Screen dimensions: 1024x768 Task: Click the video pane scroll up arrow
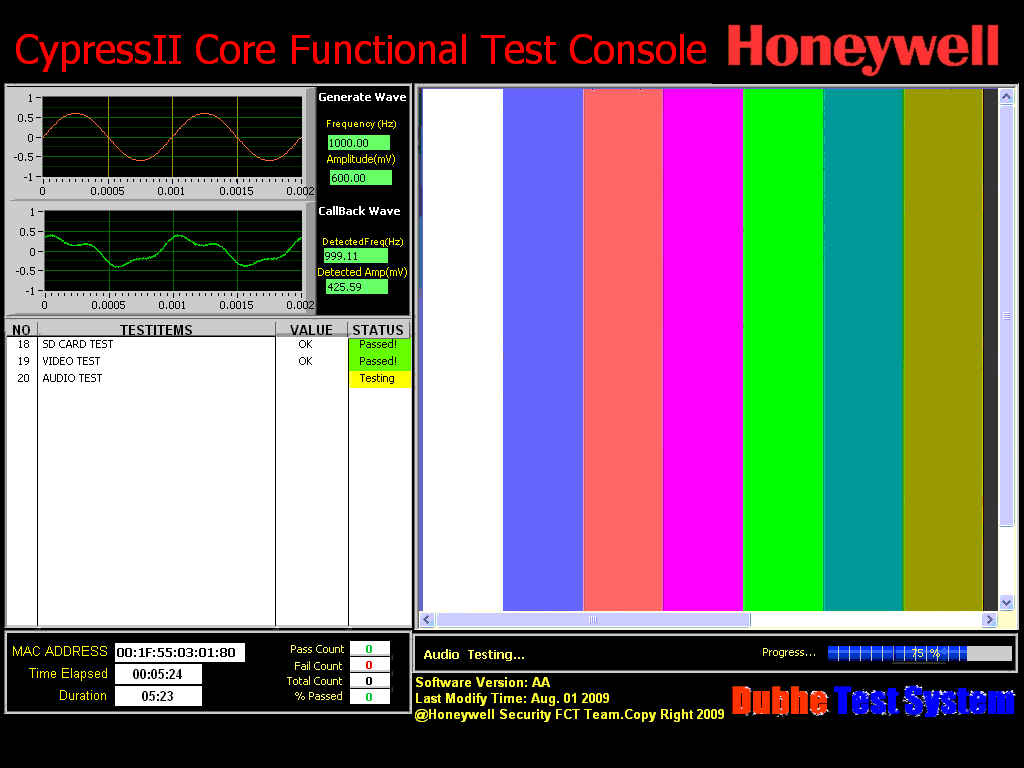click(1006, 97)
